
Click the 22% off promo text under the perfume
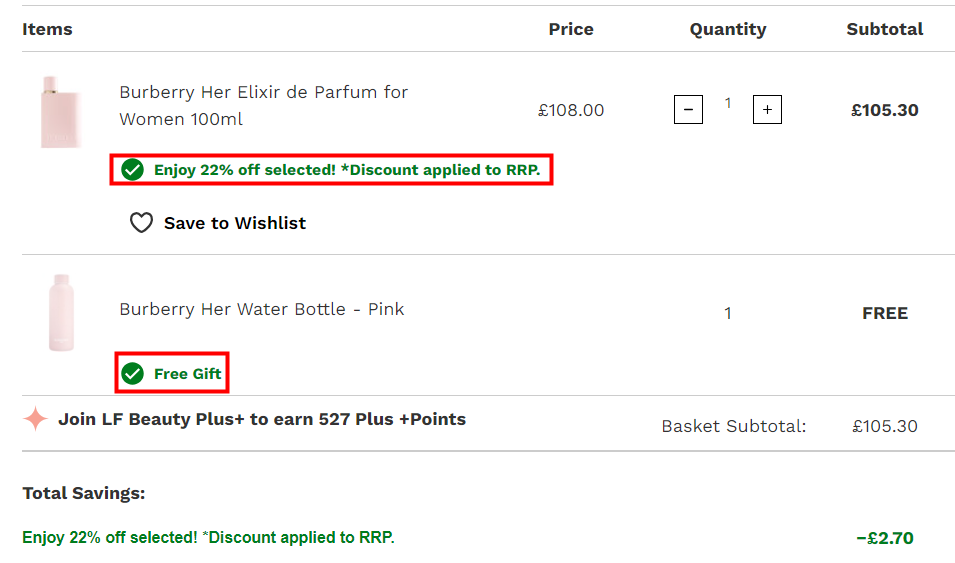tap(347, 170)
